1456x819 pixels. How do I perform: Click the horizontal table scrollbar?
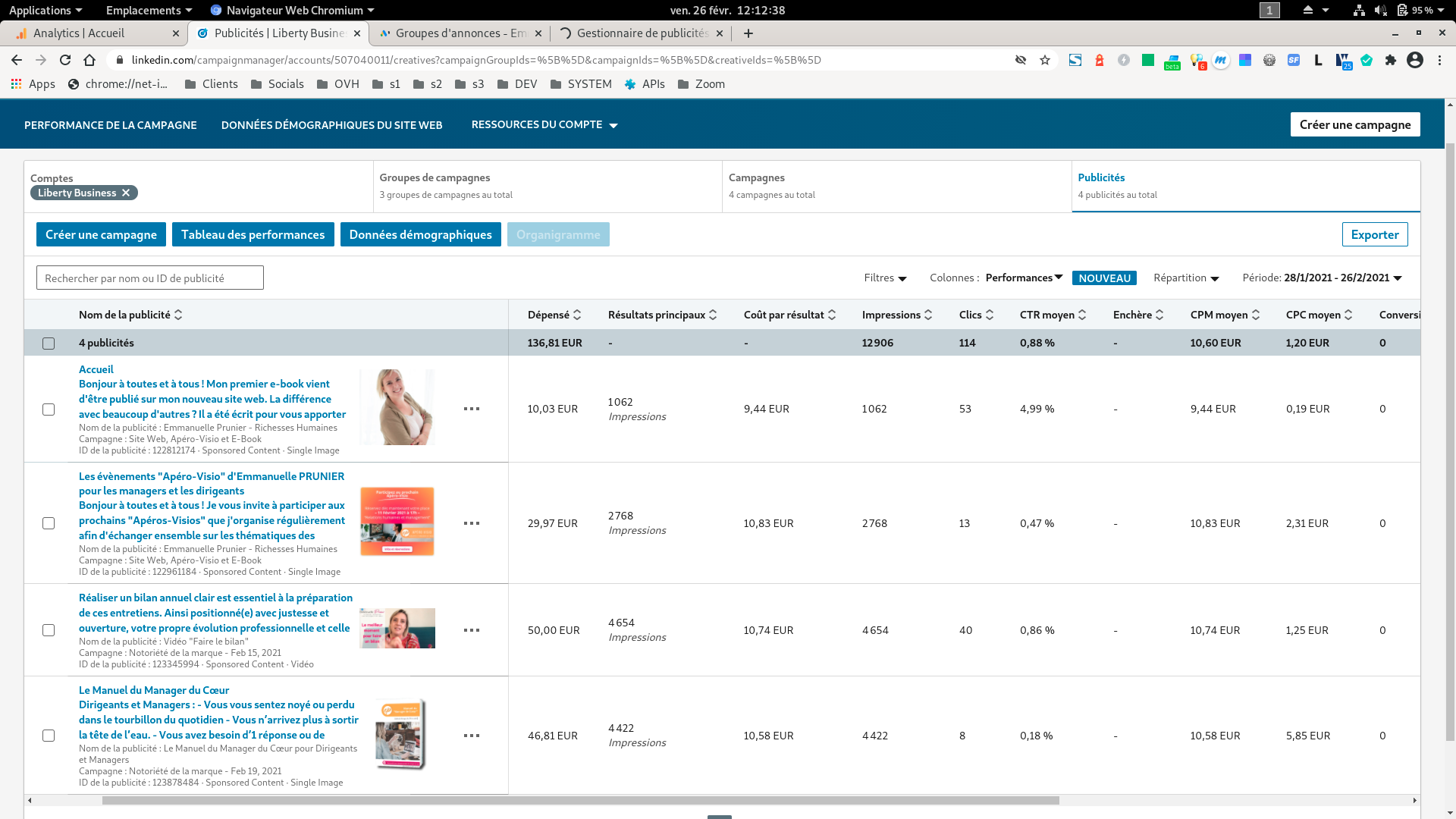coord(581,800)
